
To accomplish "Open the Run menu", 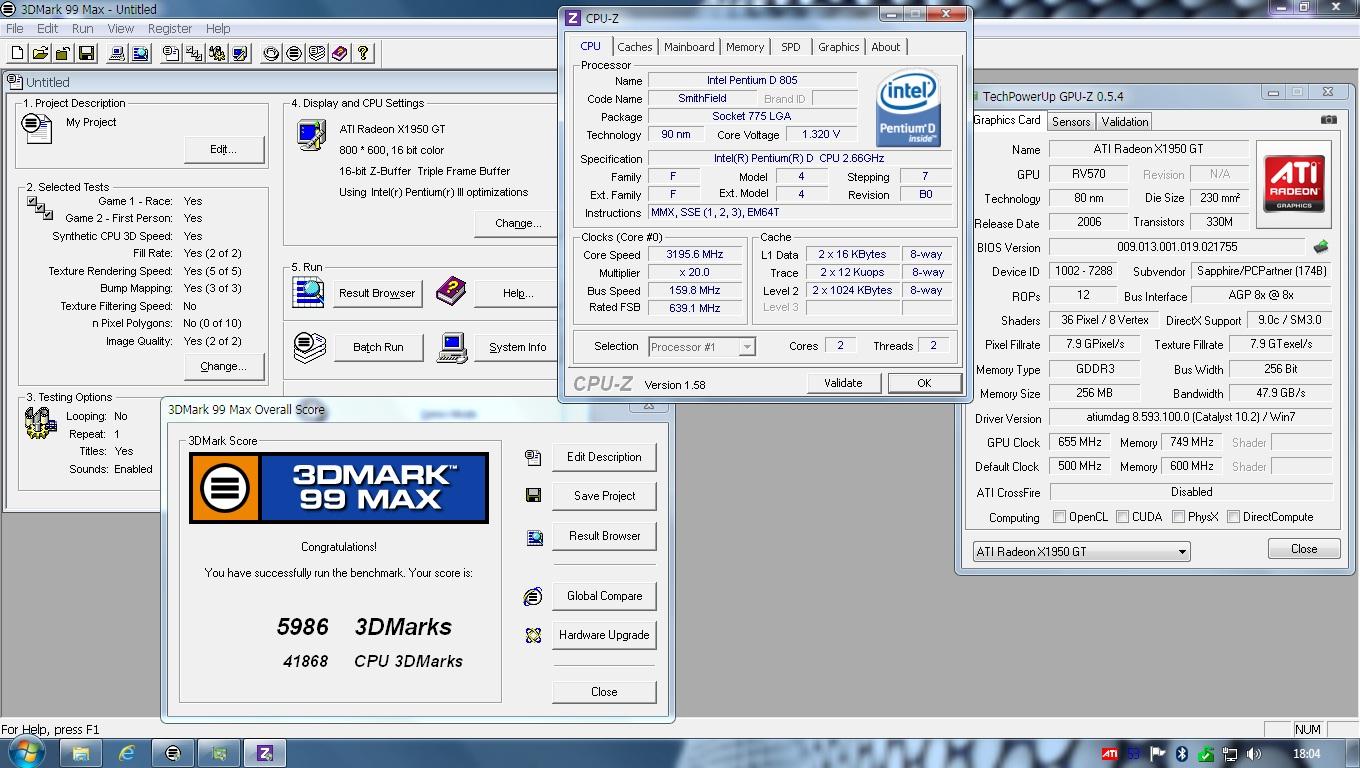I will (83, 28).
